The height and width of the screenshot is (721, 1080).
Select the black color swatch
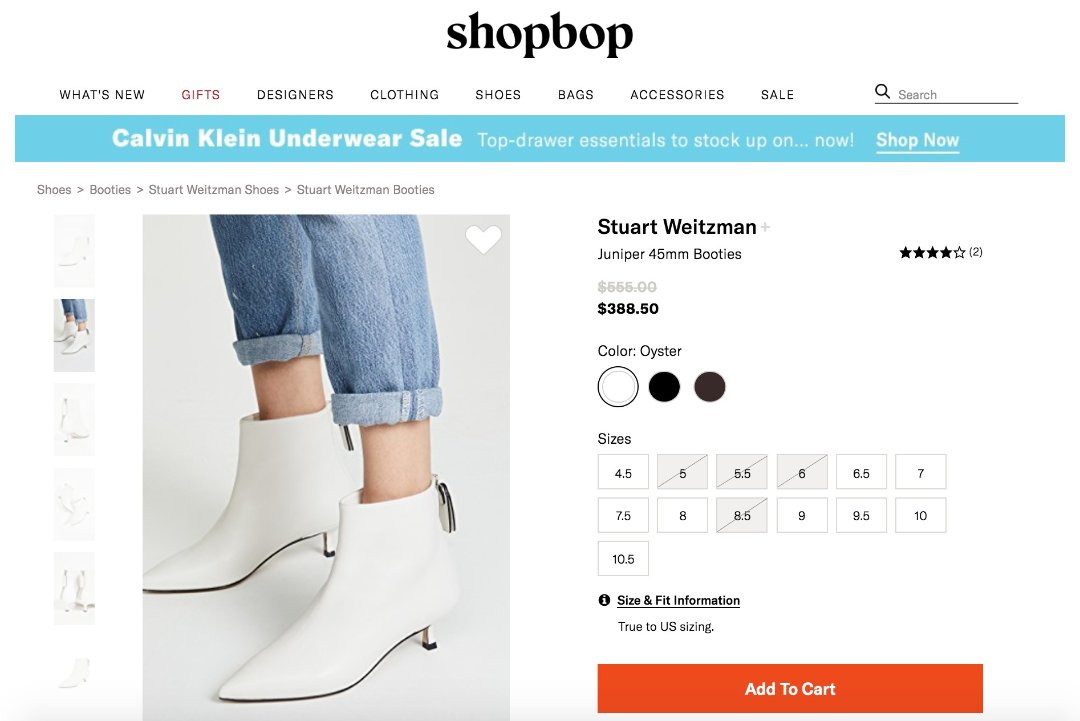point(664,387)
